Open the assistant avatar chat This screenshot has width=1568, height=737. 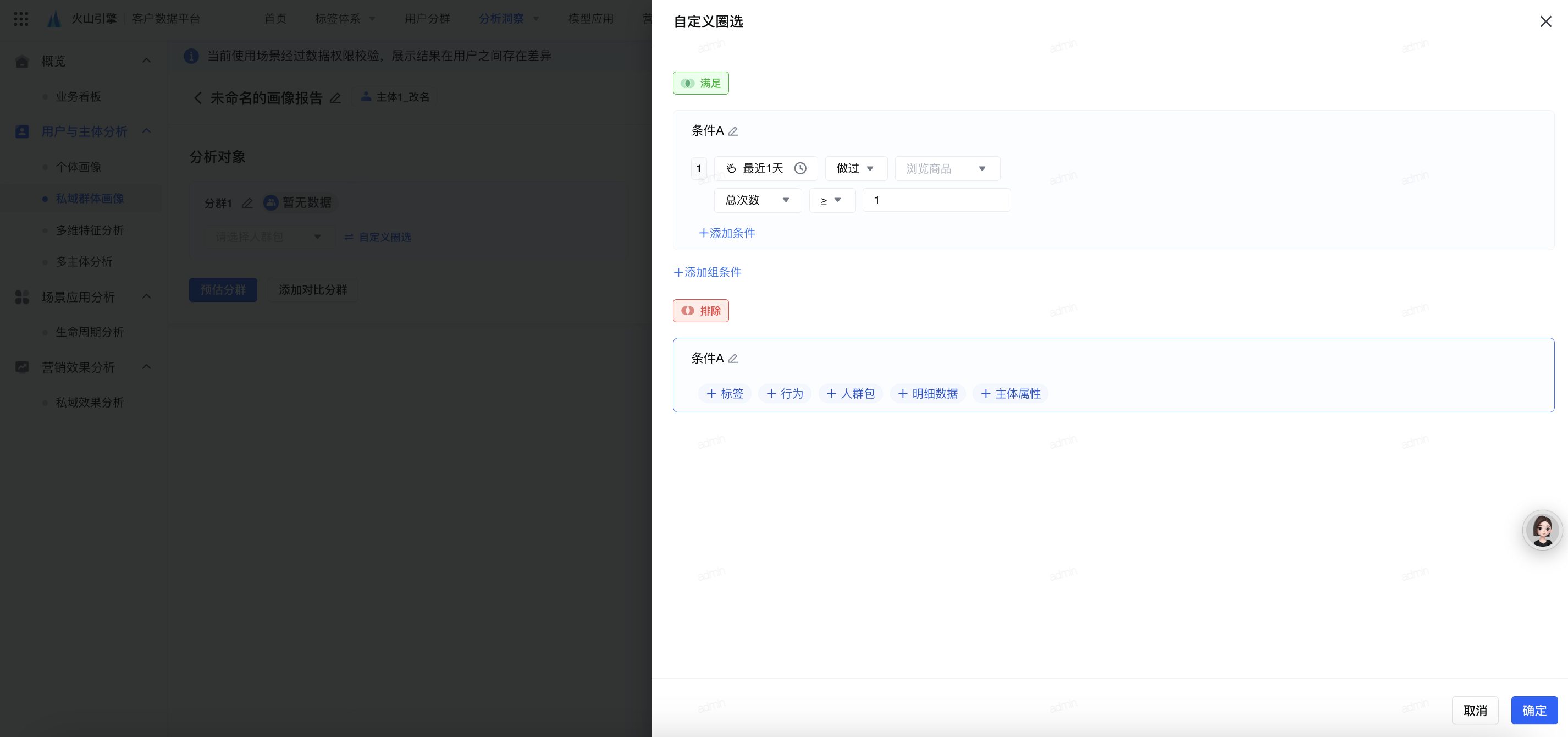pyautogui.click(x=1542, y=530)
